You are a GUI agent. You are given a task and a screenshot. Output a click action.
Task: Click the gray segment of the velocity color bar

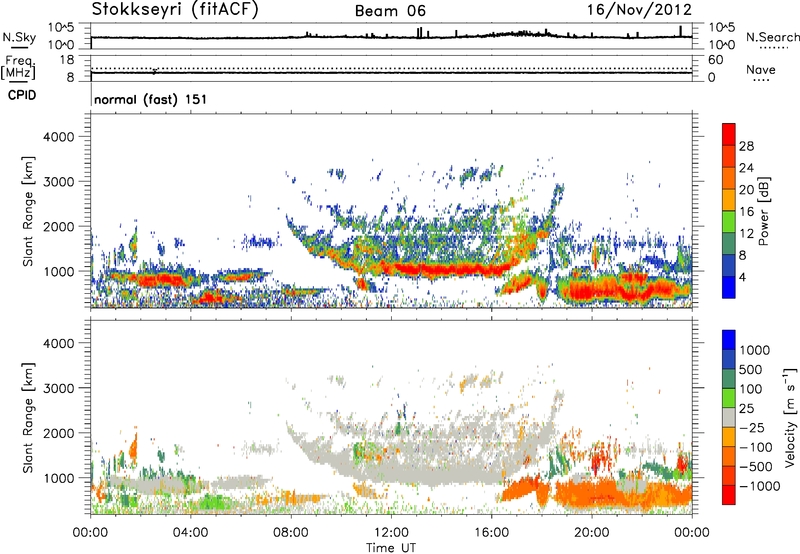pyautogui.click(x=729, y=417)
